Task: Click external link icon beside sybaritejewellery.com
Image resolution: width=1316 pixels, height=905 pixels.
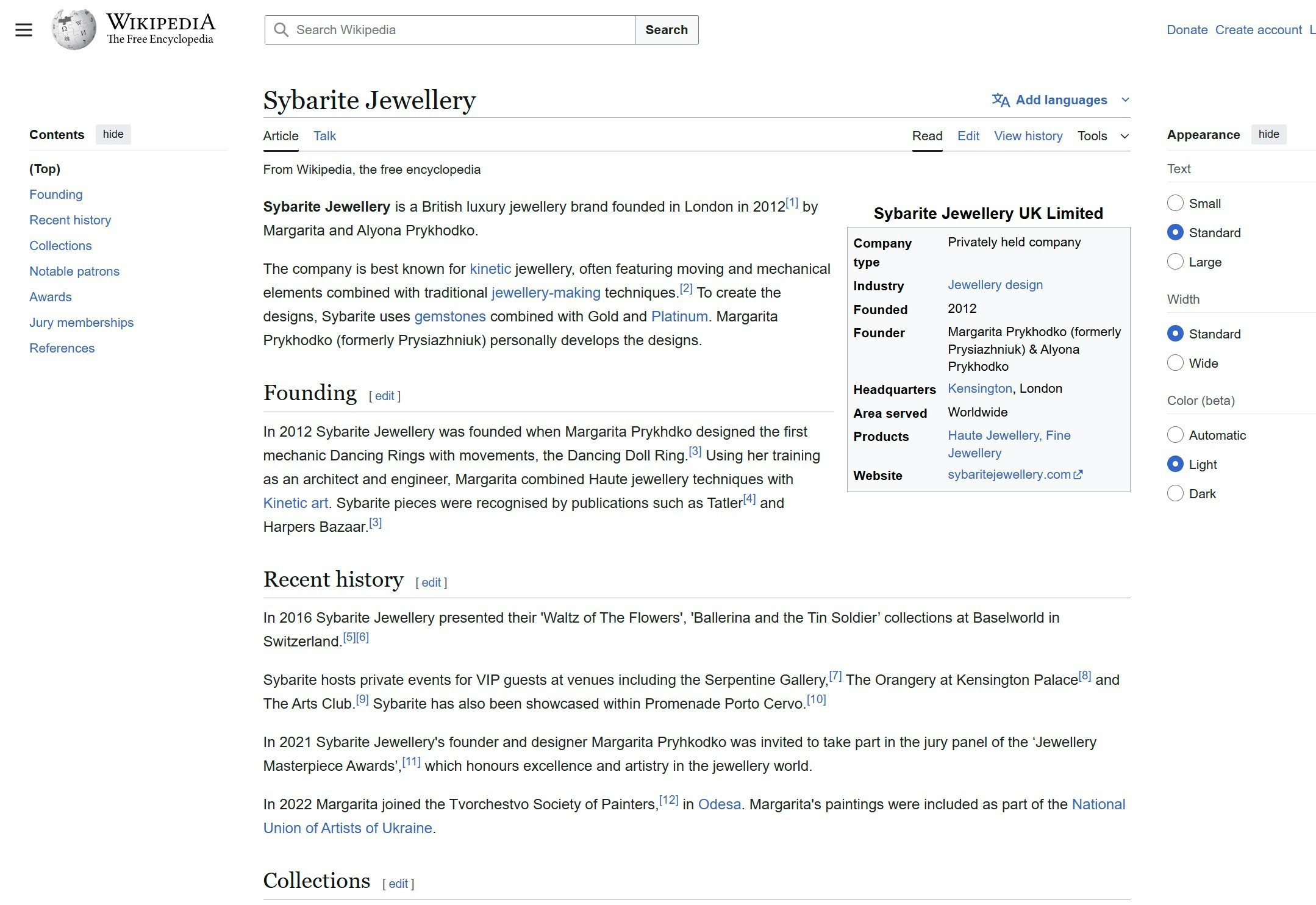Action: tap(1078, 474)
